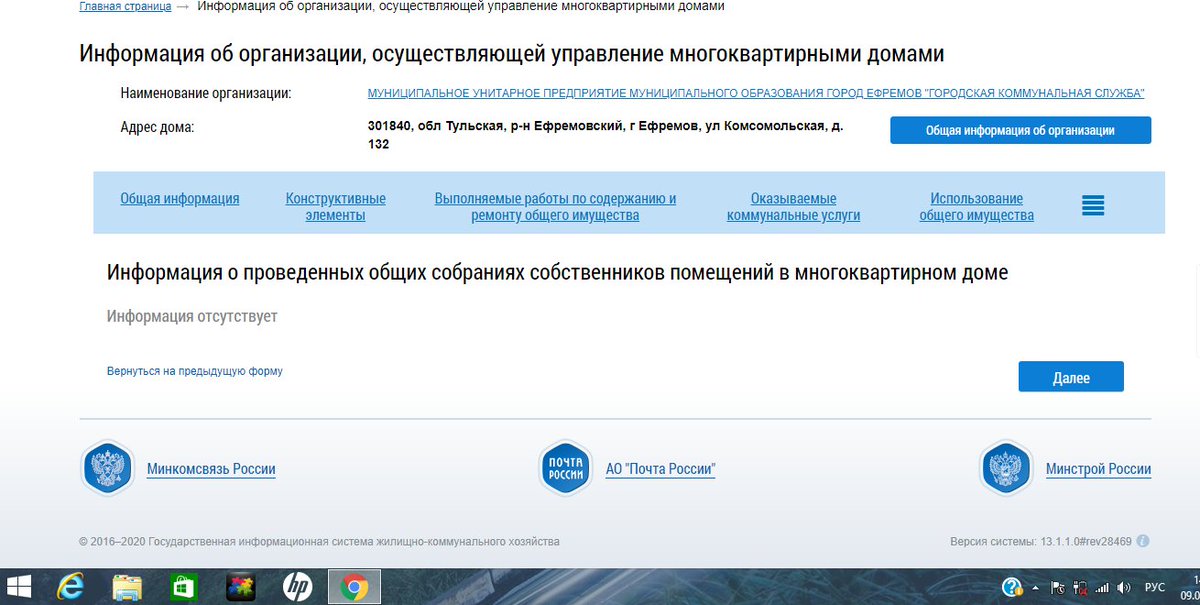This screenshot has height=605, width=1200.
Task: Click the Далее button
Action: (x=1071, y=377)
